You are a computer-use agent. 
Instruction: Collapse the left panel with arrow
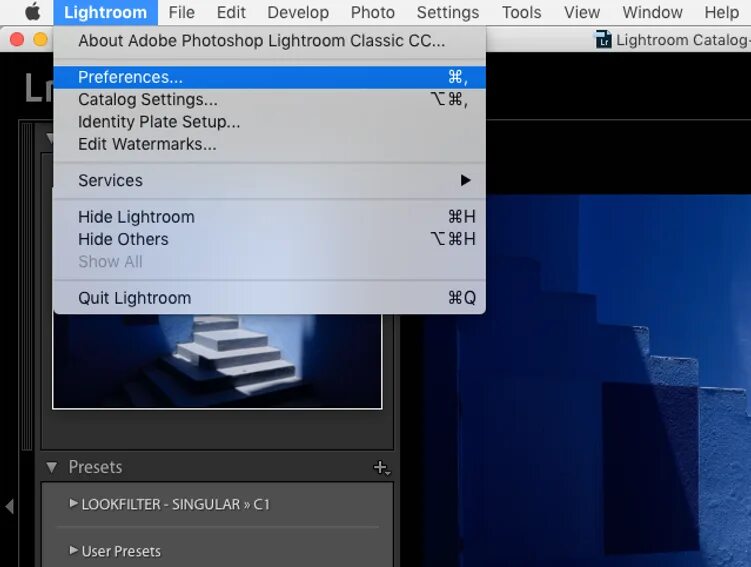click(9, 506)
